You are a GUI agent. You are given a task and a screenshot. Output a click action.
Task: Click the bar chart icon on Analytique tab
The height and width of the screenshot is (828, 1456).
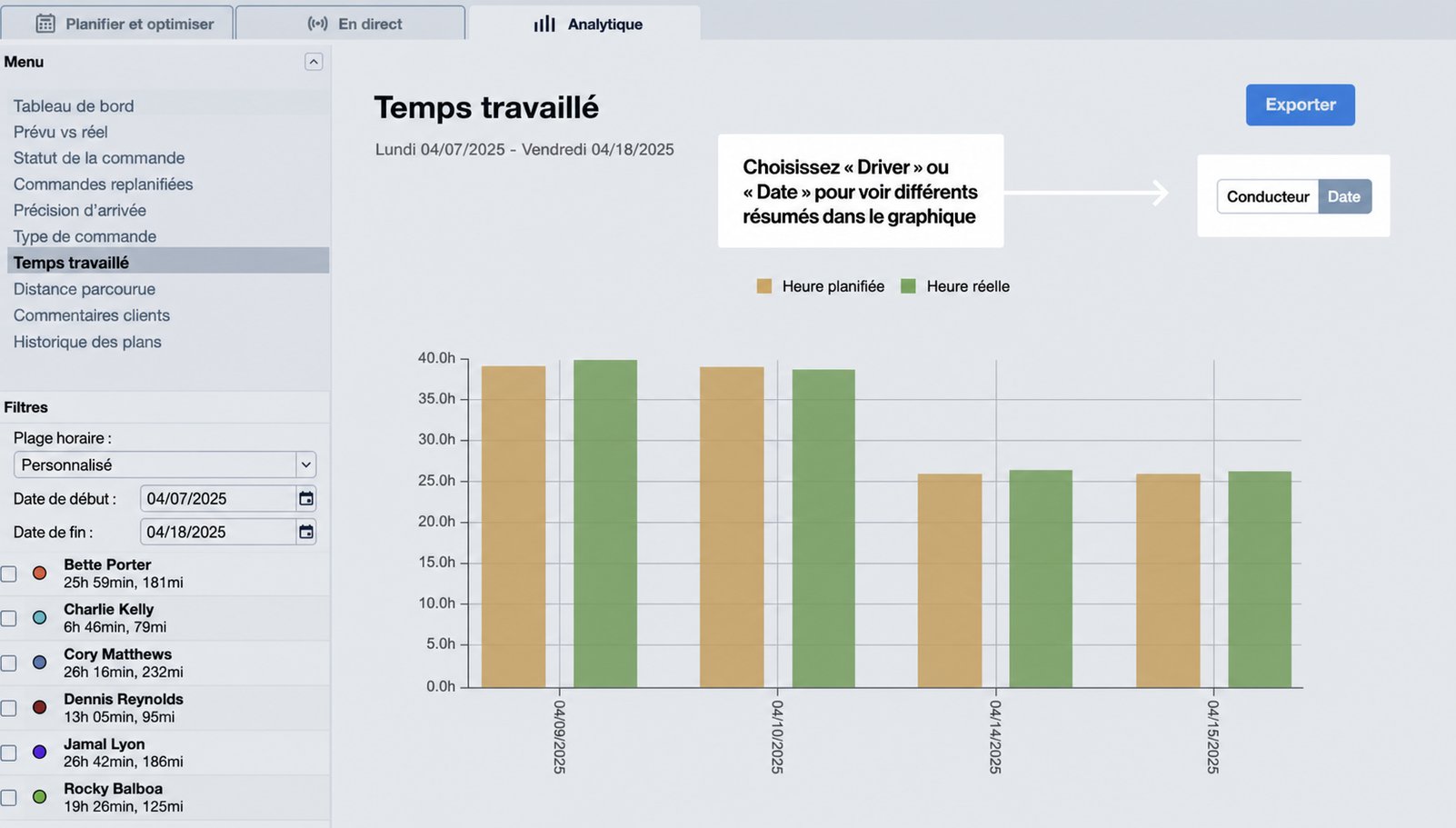pos(544,24)
